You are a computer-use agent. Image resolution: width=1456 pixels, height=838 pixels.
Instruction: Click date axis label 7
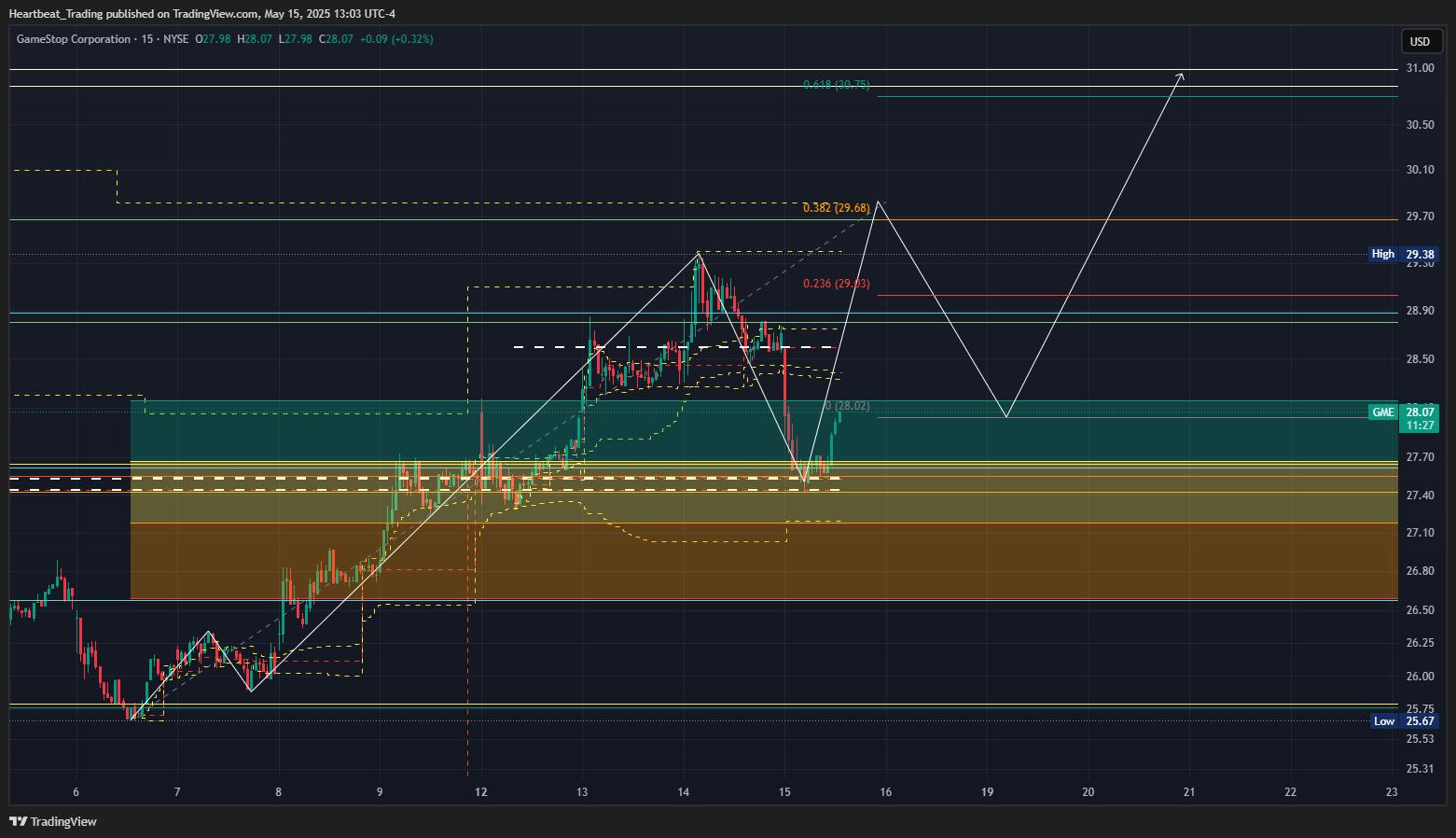tap(177, 792)
